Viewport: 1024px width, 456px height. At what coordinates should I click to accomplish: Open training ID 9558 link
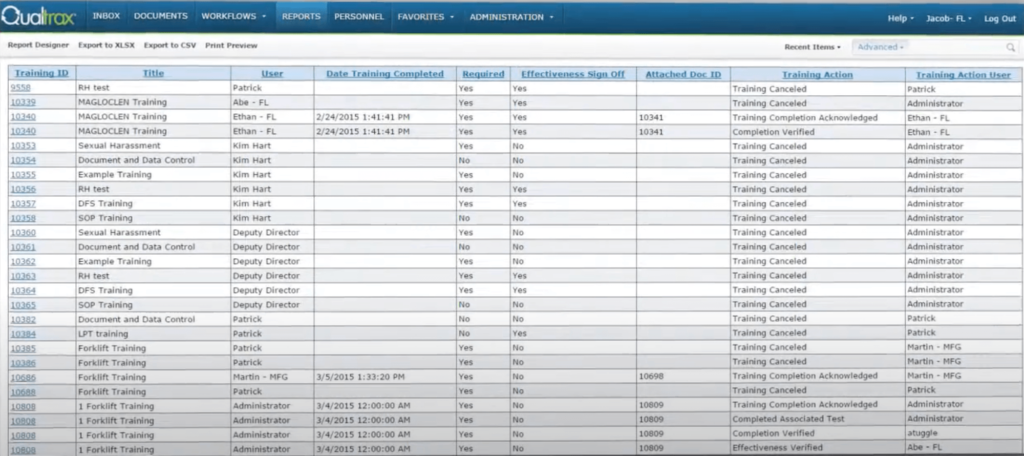(20, 88)
